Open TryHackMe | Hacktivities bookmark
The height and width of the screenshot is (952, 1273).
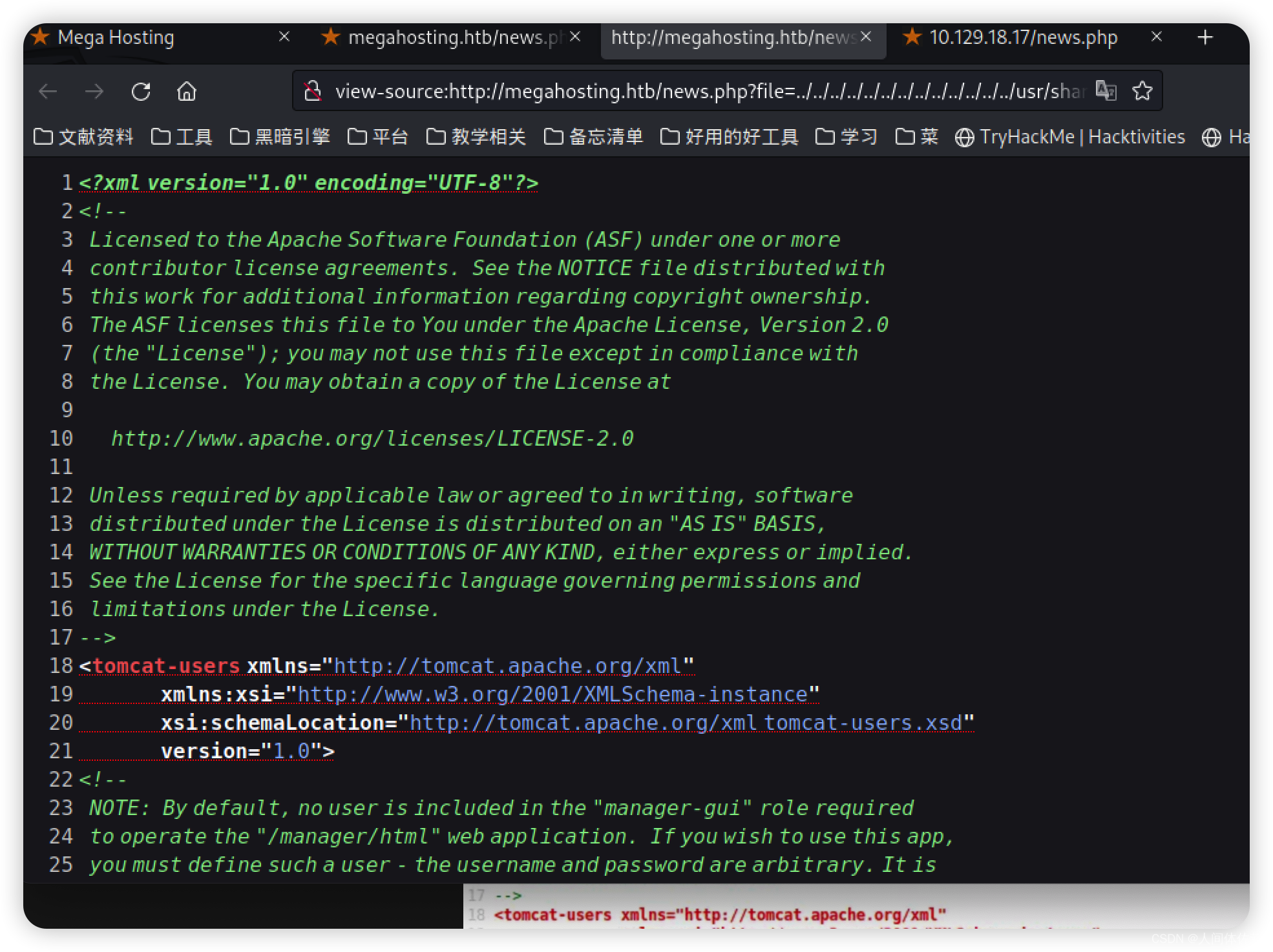(1070, 137)
